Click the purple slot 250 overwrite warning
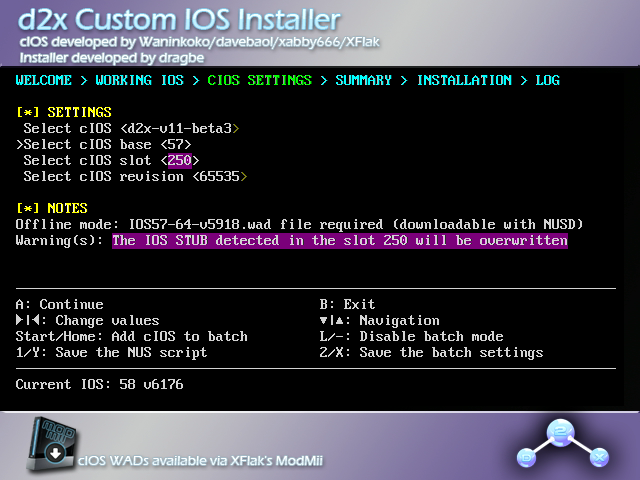Screen dimensions: 640x480 coord(340,240)
